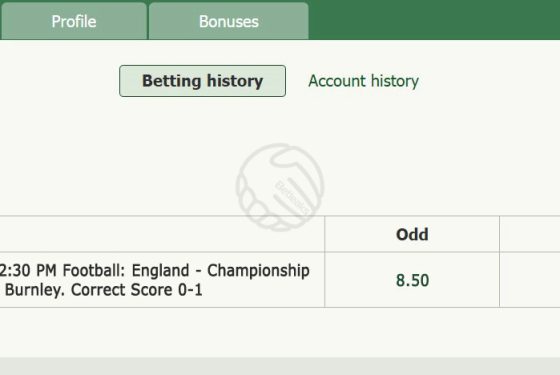Image resolution: width=560 pixels, height=375 pixels.
Task: Select the Betting history button
Action: click(x=202, y=81)
